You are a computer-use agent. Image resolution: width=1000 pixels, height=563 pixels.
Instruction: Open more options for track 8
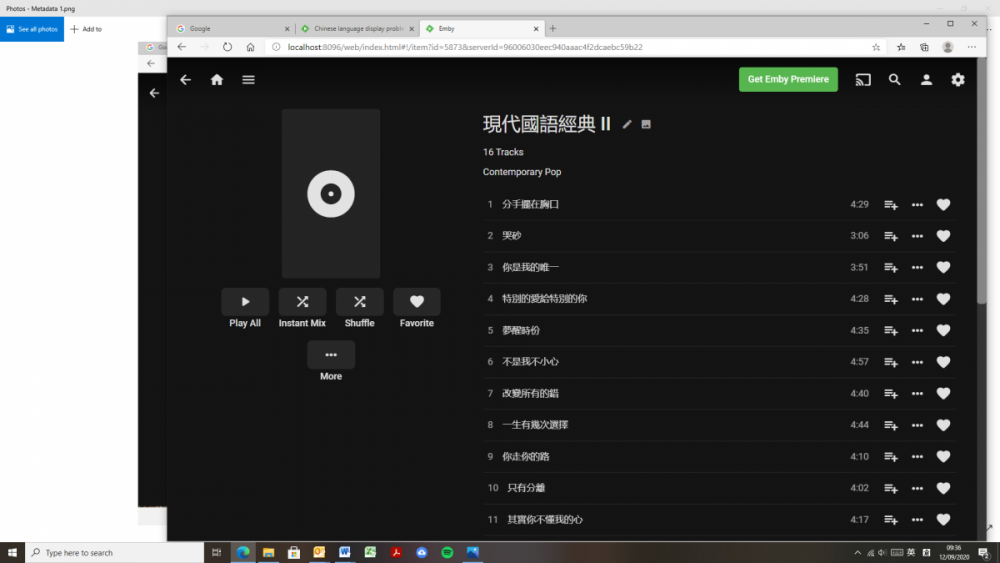point(917,425)
